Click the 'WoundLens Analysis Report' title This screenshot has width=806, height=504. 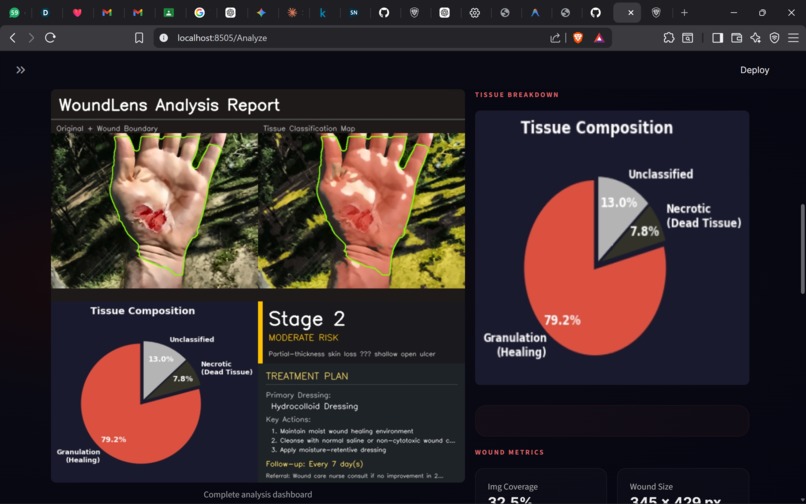(x=169, y=105)
